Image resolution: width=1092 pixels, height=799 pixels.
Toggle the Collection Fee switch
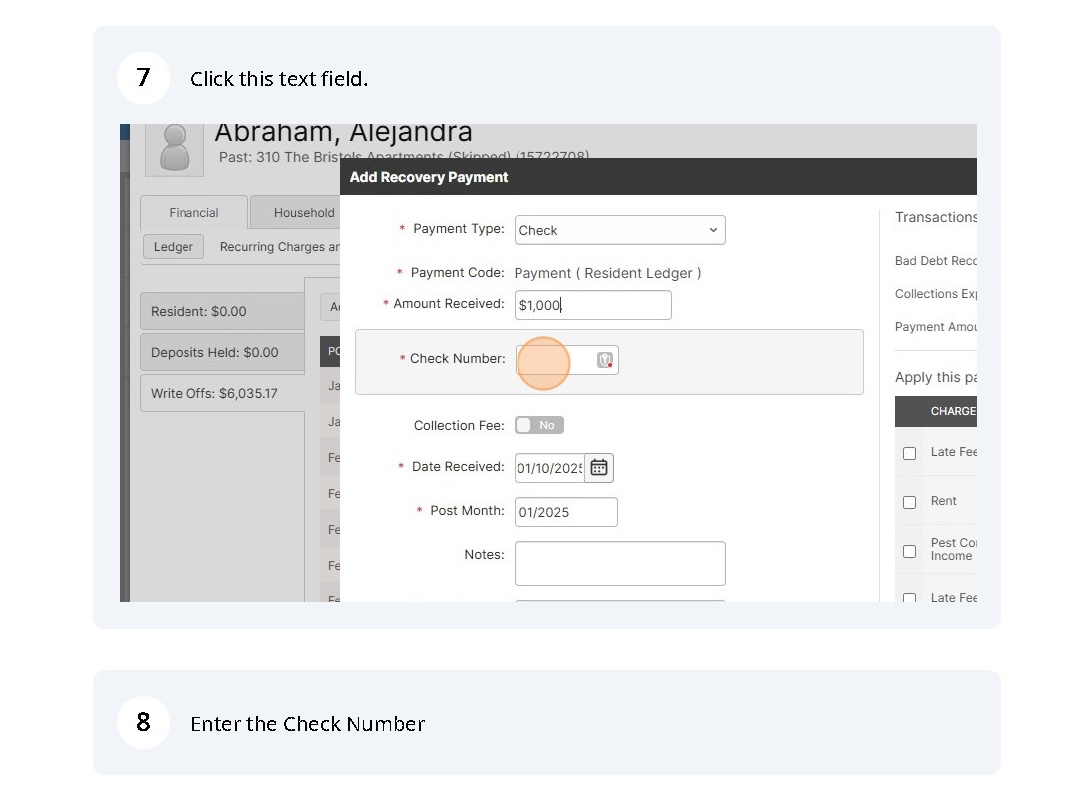coord(539,425)
